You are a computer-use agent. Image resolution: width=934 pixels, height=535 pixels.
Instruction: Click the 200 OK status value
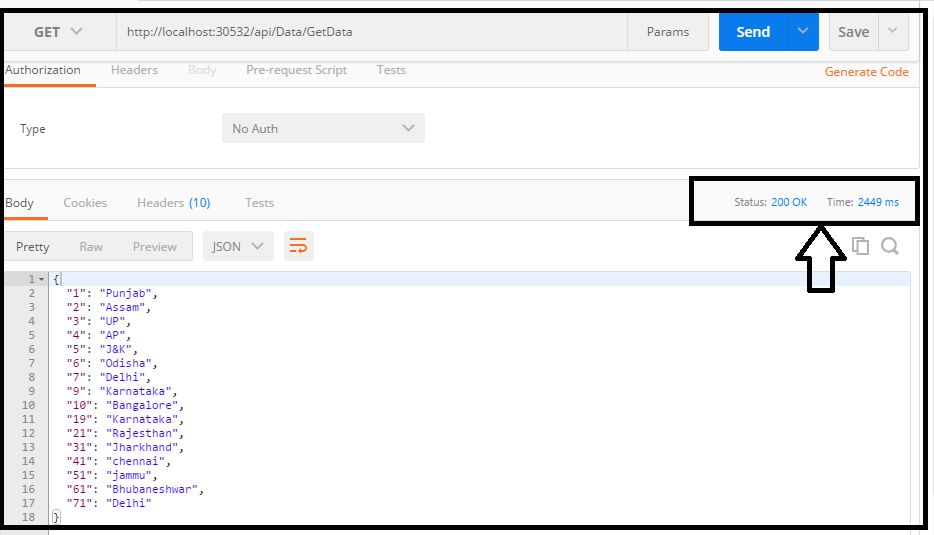pyautogui.click(x=789, y=202)
